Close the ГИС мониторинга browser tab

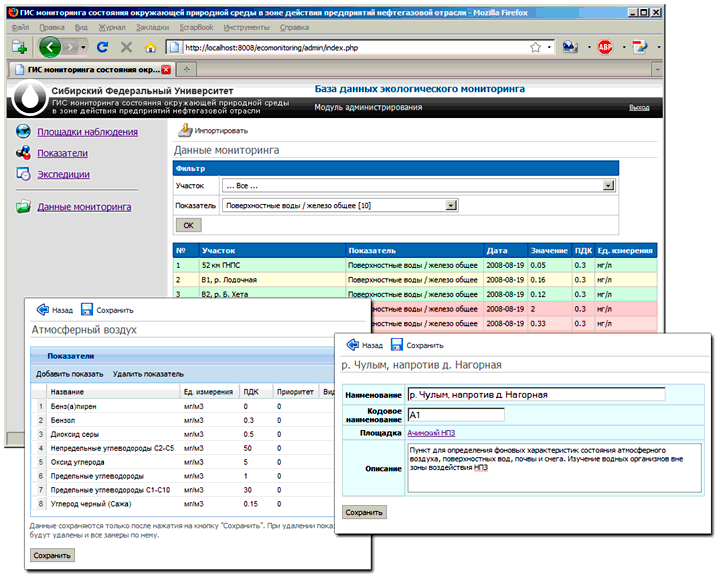point(166,71)
